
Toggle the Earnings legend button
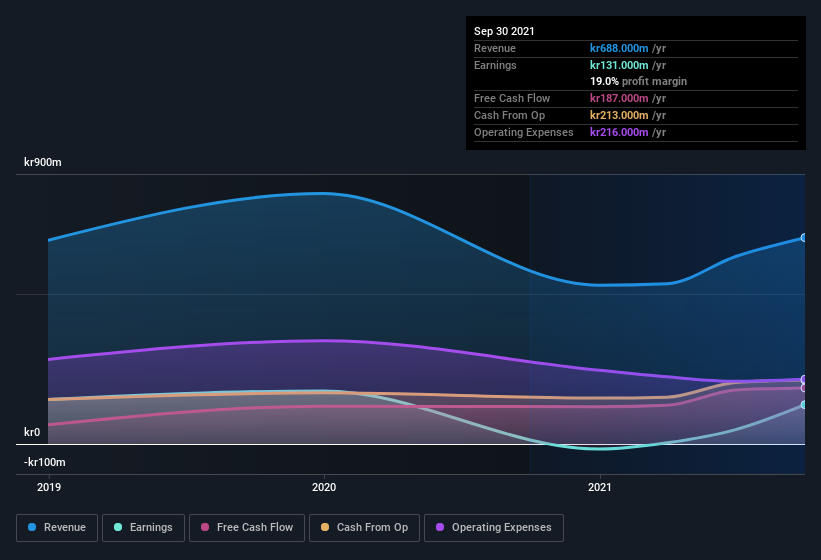point(143,528)
